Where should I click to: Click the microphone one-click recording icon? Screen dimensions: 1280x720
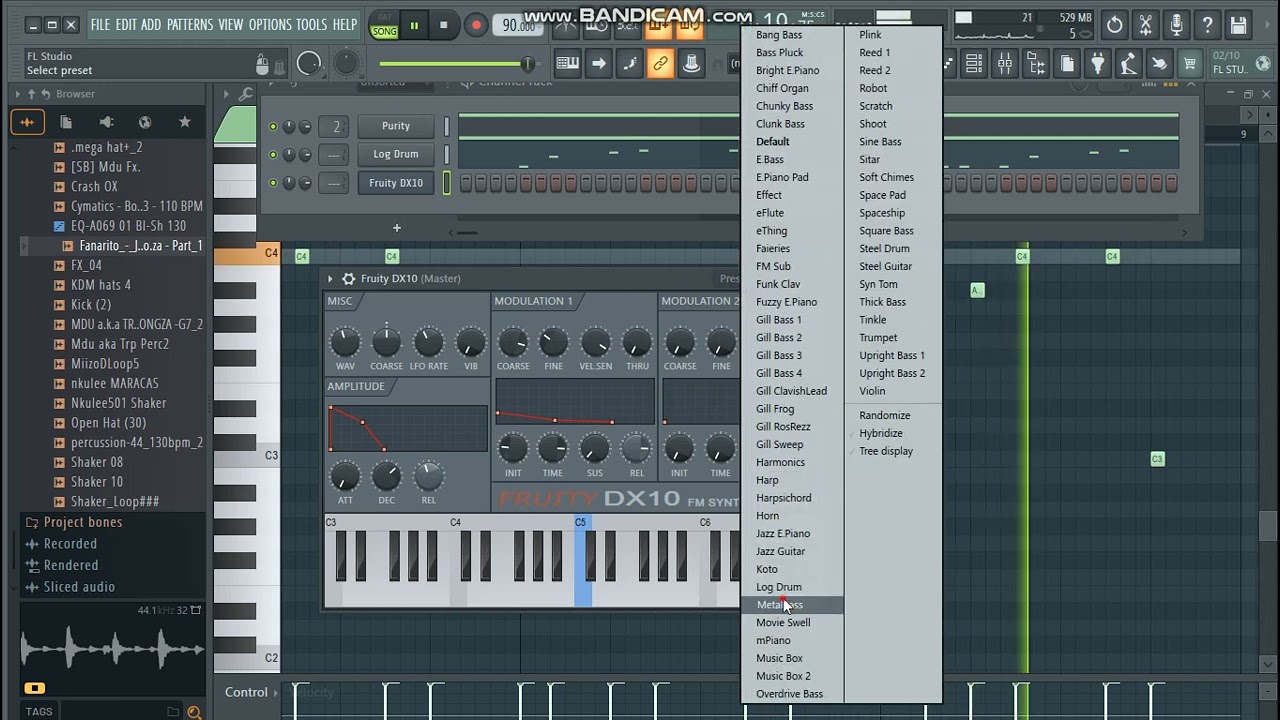(x=1176, y=25)
